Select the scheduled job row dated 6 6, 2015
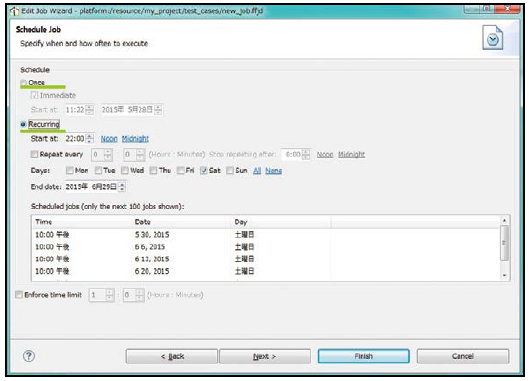The height and width of the screenshot is (381, 529). point(266,247)
